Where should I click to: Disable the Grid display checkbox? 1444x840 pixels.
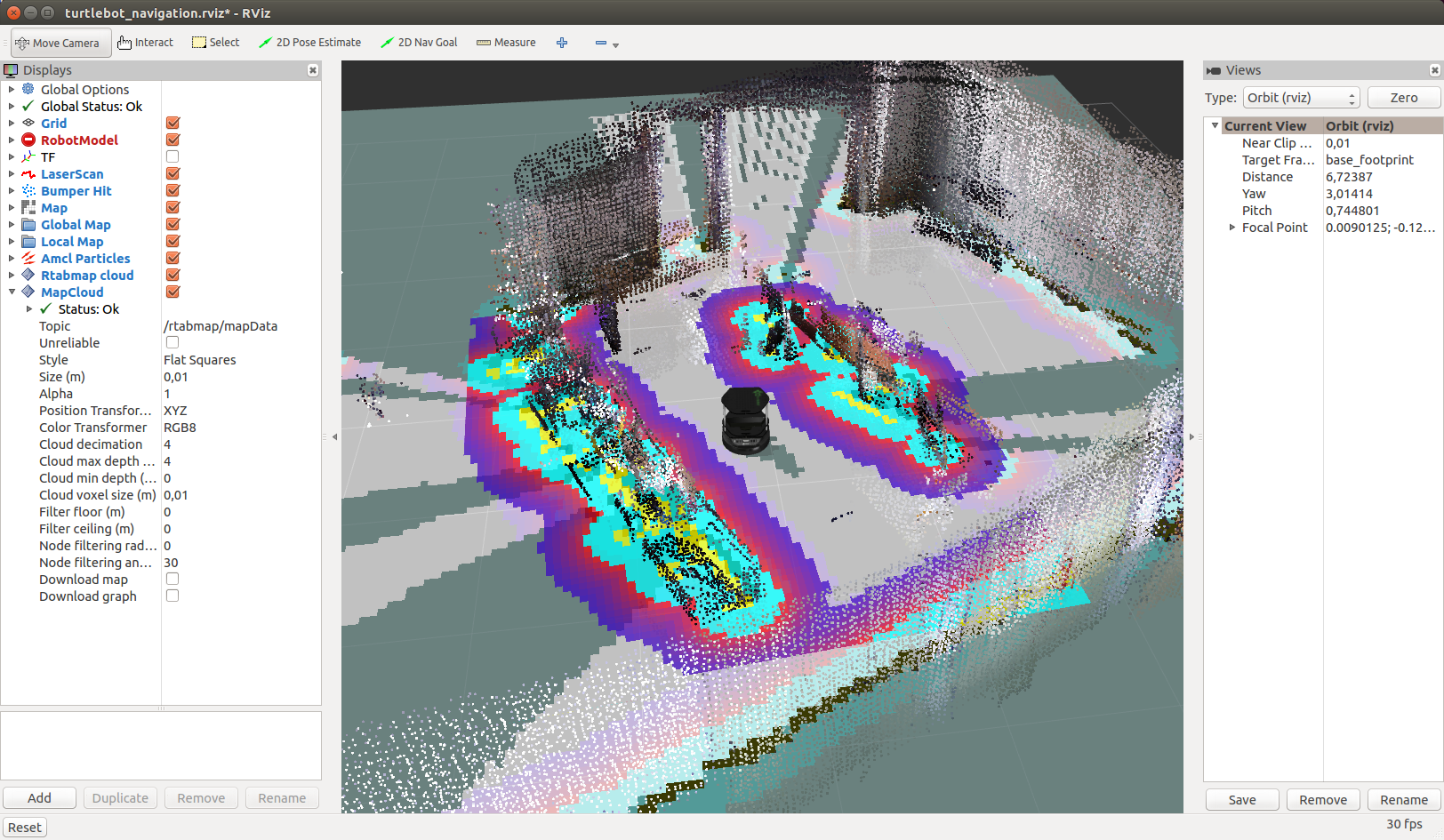(172, 123)
